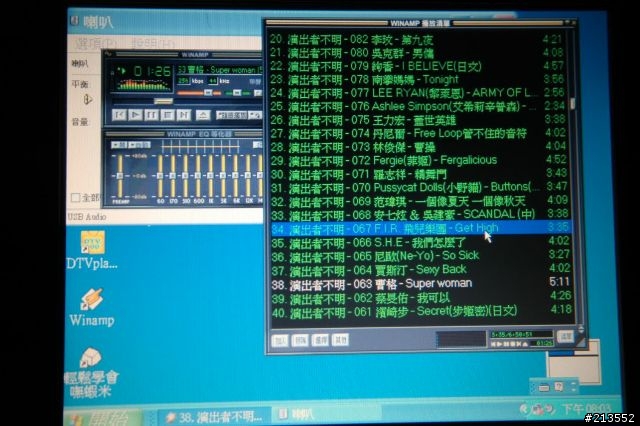This screenshot has height=426, width=640.
Task: Click the 60 Hz equalizer band slider
Action: click(160, 175)
